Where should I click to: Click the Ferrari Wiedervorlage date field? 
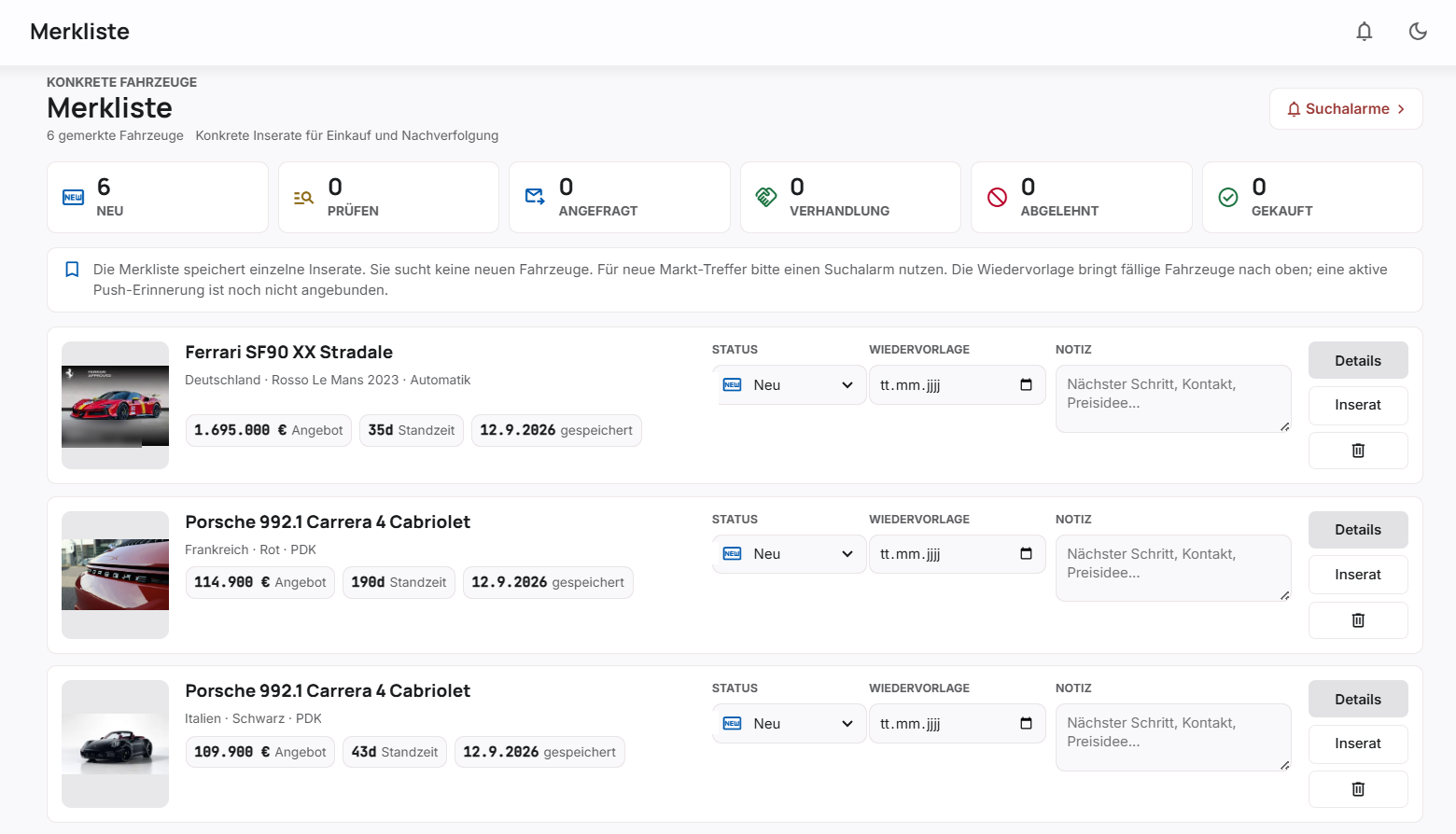coord(957,385)
